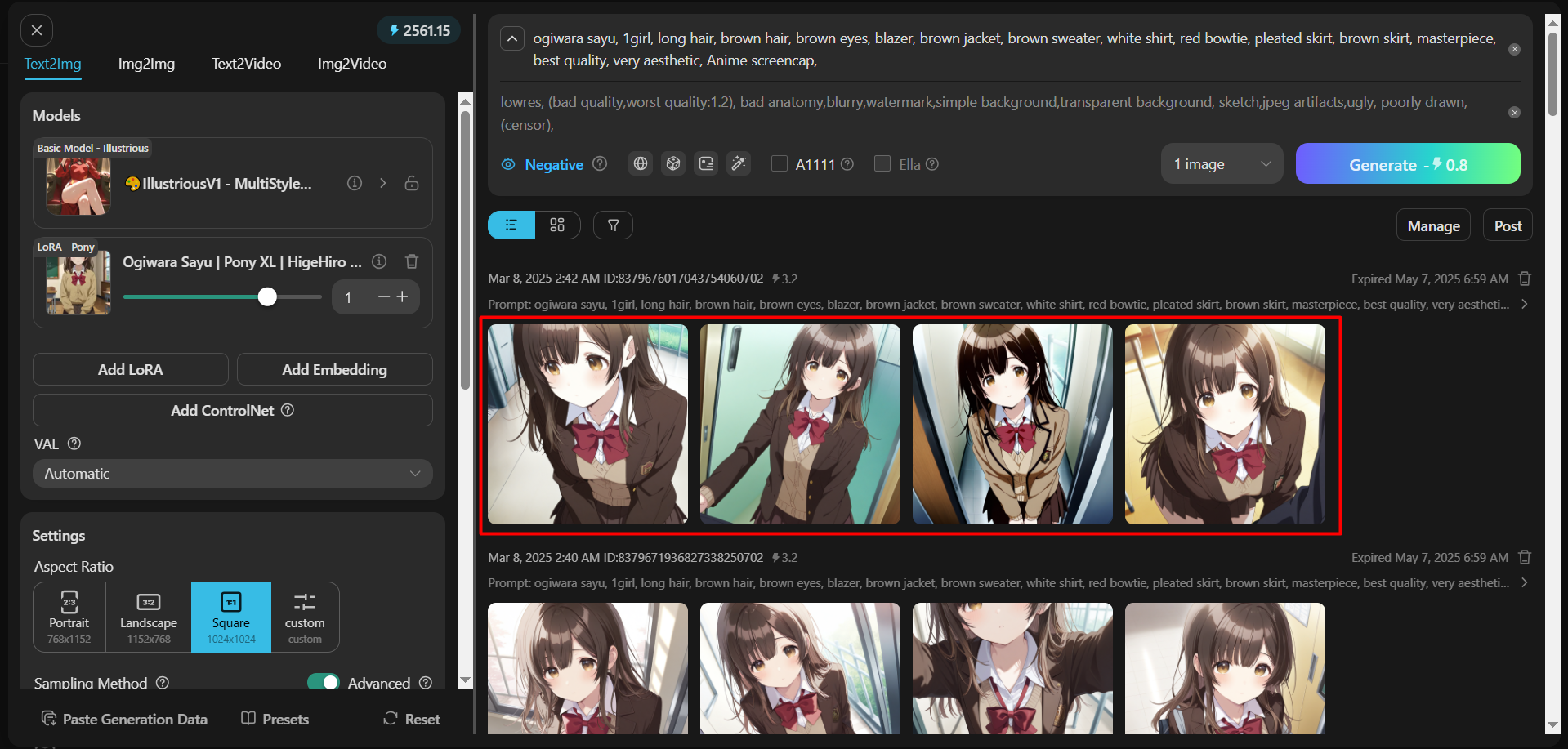Viewport: 1568px width, 749px height.
Task: Expand prompt of the 2:40 AM generation
Action: 1525,582
